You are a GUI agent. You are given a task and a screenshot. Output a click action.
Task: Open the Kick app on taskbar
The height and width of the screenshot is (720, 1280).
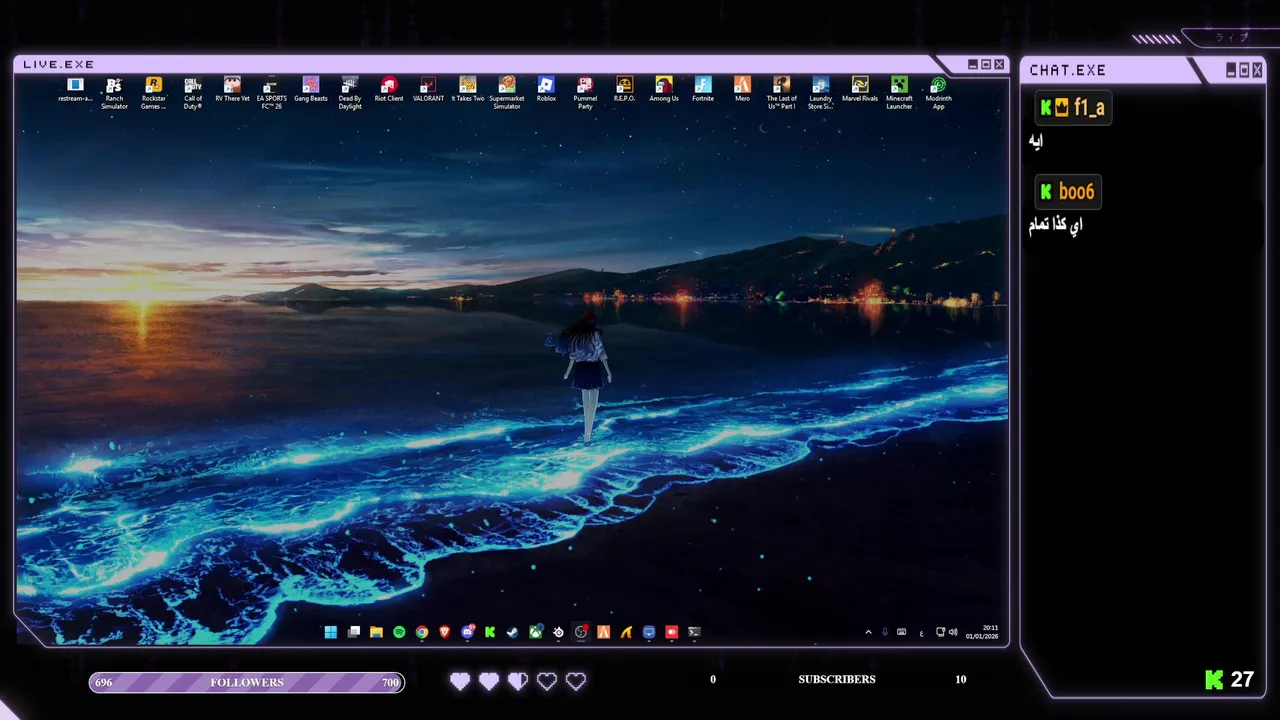point(490,632)
